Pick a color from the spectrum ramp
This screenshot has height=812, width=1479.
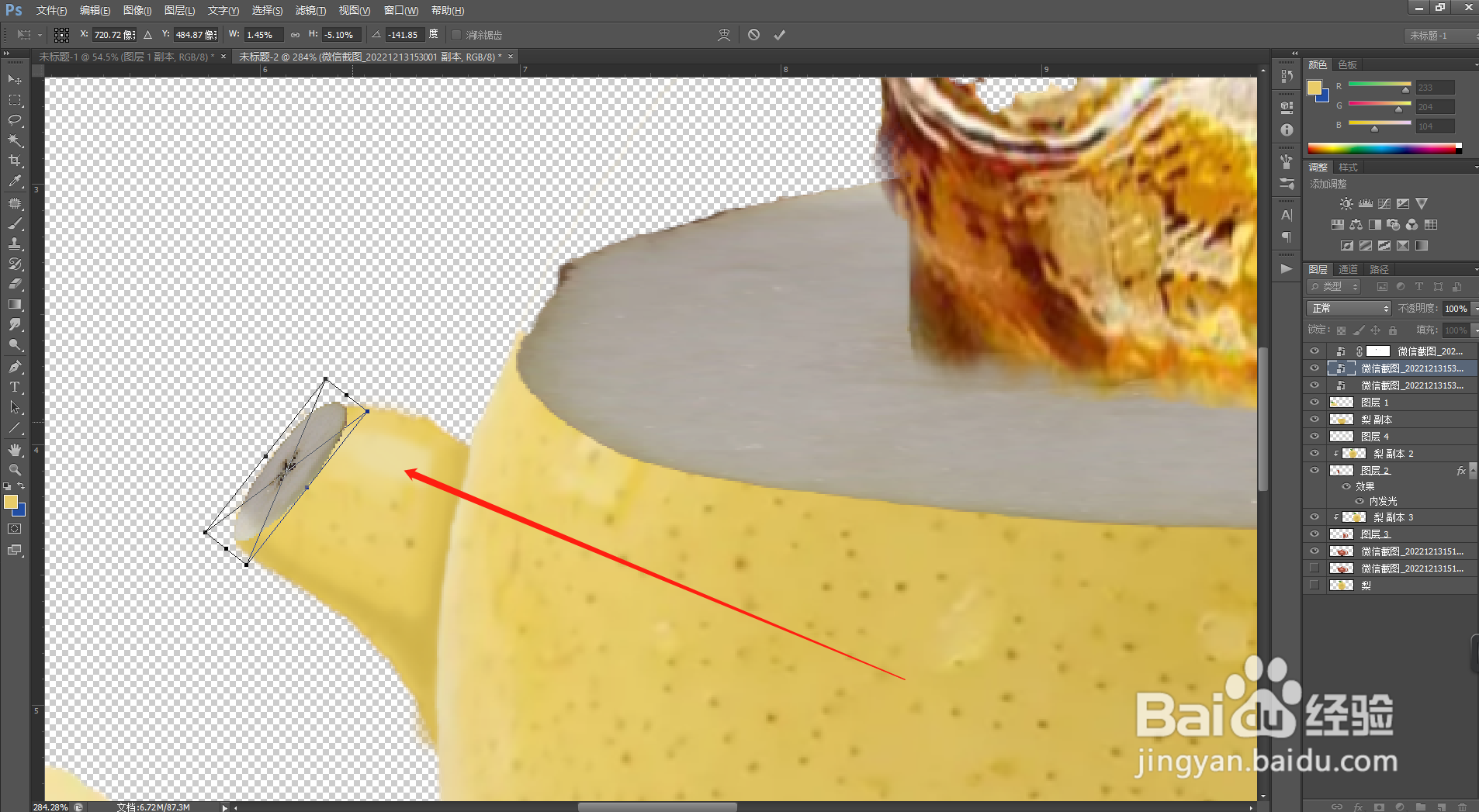click(1384, 148)
